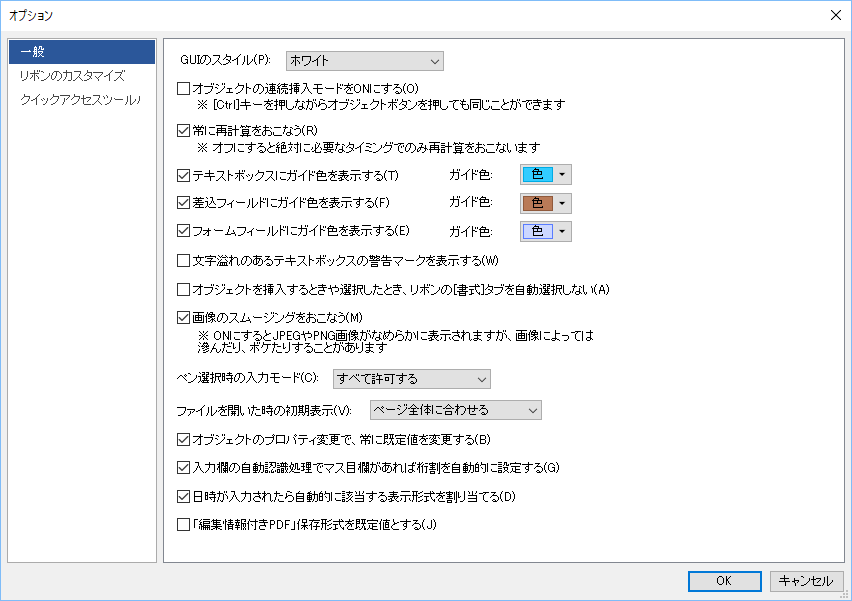This screenshot has width=852, height=601.
Task: Click the キャンセル button
Action: tap(806, 581)
